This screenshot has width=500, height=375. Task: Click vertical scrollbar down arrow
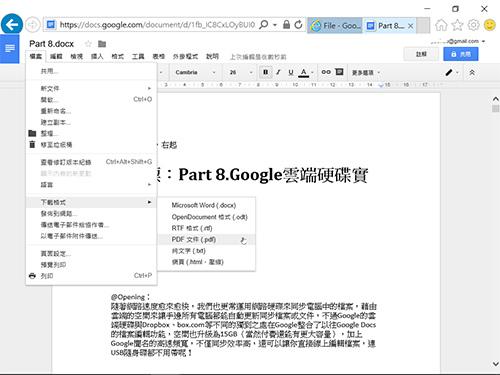(496, 364)
